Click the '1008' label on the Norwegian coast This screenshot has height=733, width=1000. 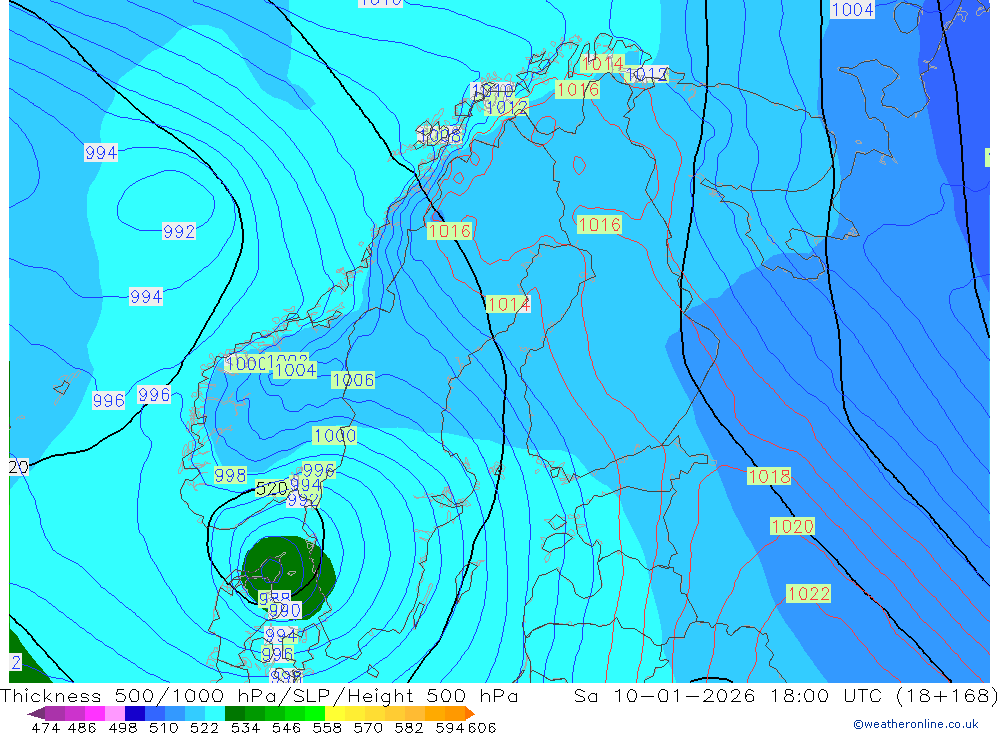439,135
